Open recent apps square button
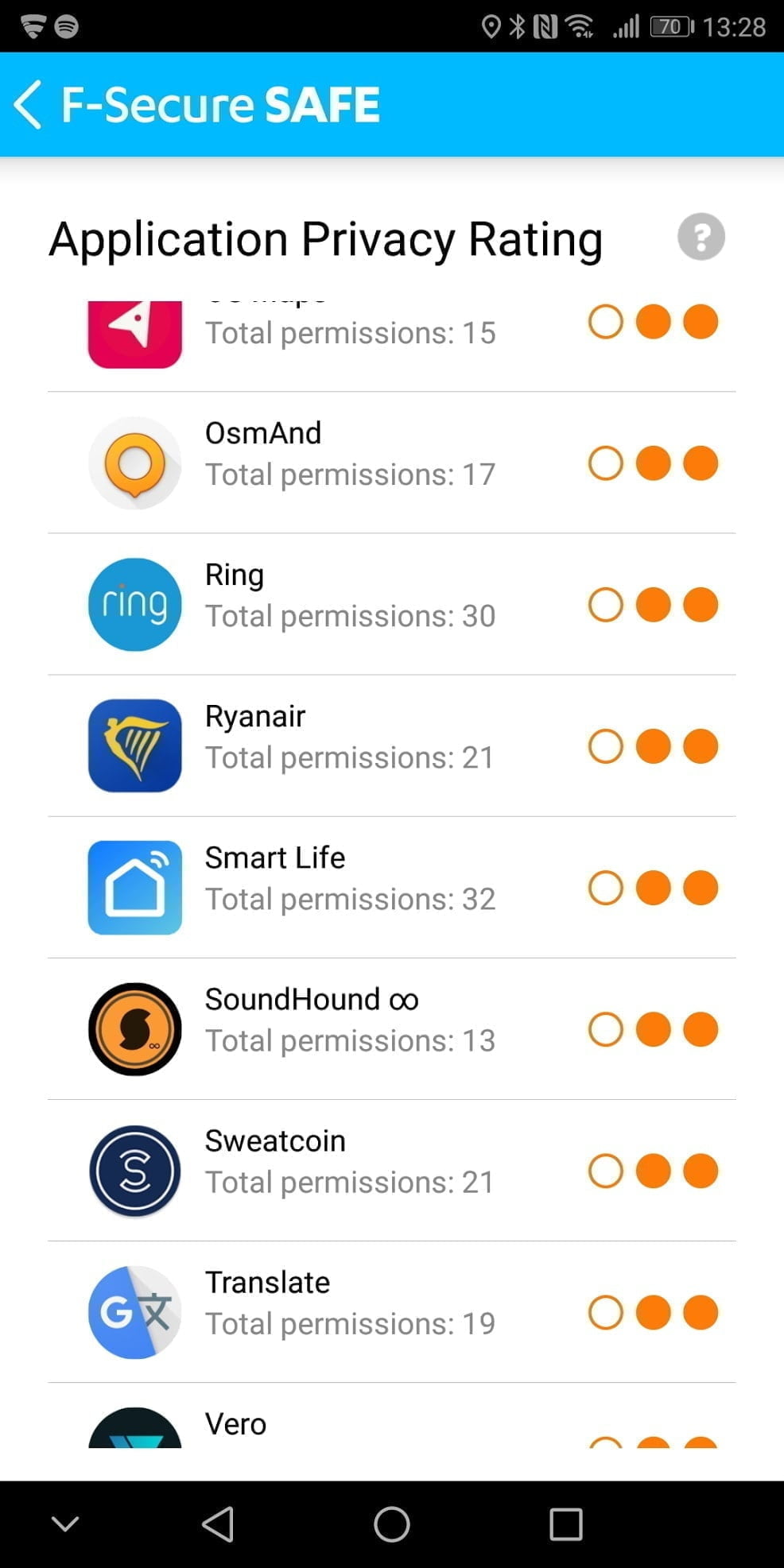The width and height of the screenshot is (784, 1568). [565, 1524]
